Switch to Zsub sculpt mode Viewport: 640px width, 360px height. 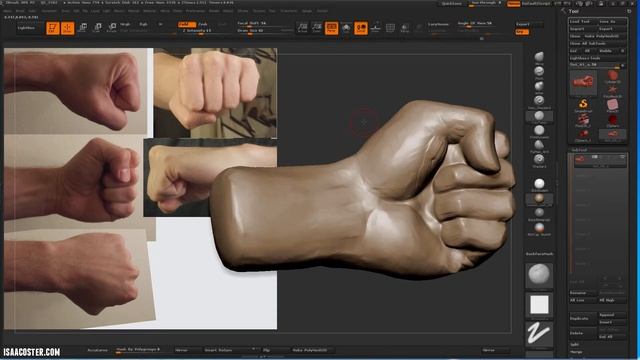tap(203, 24)
